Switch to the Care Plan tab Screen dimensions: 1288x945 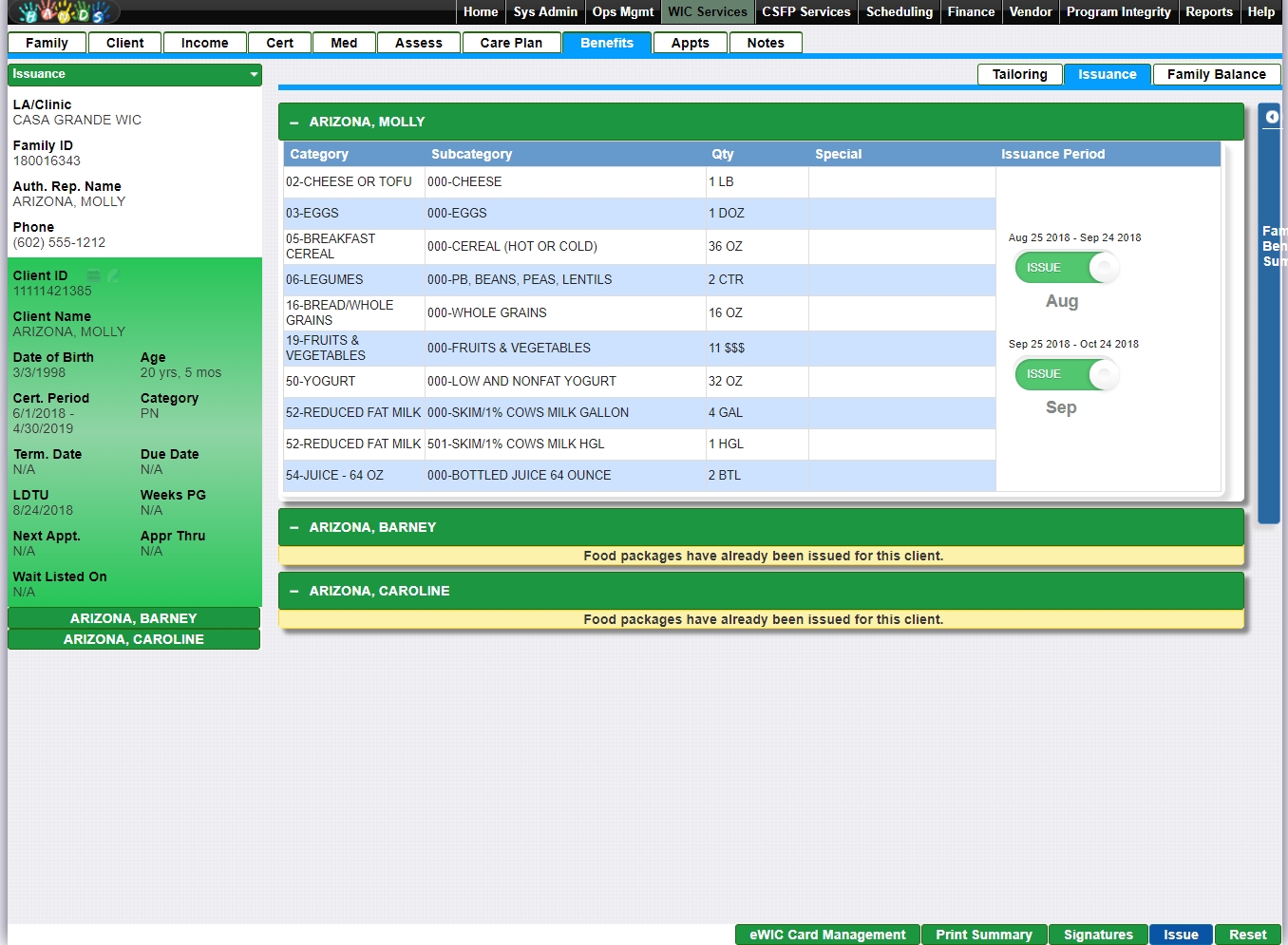tap(511, 43)
